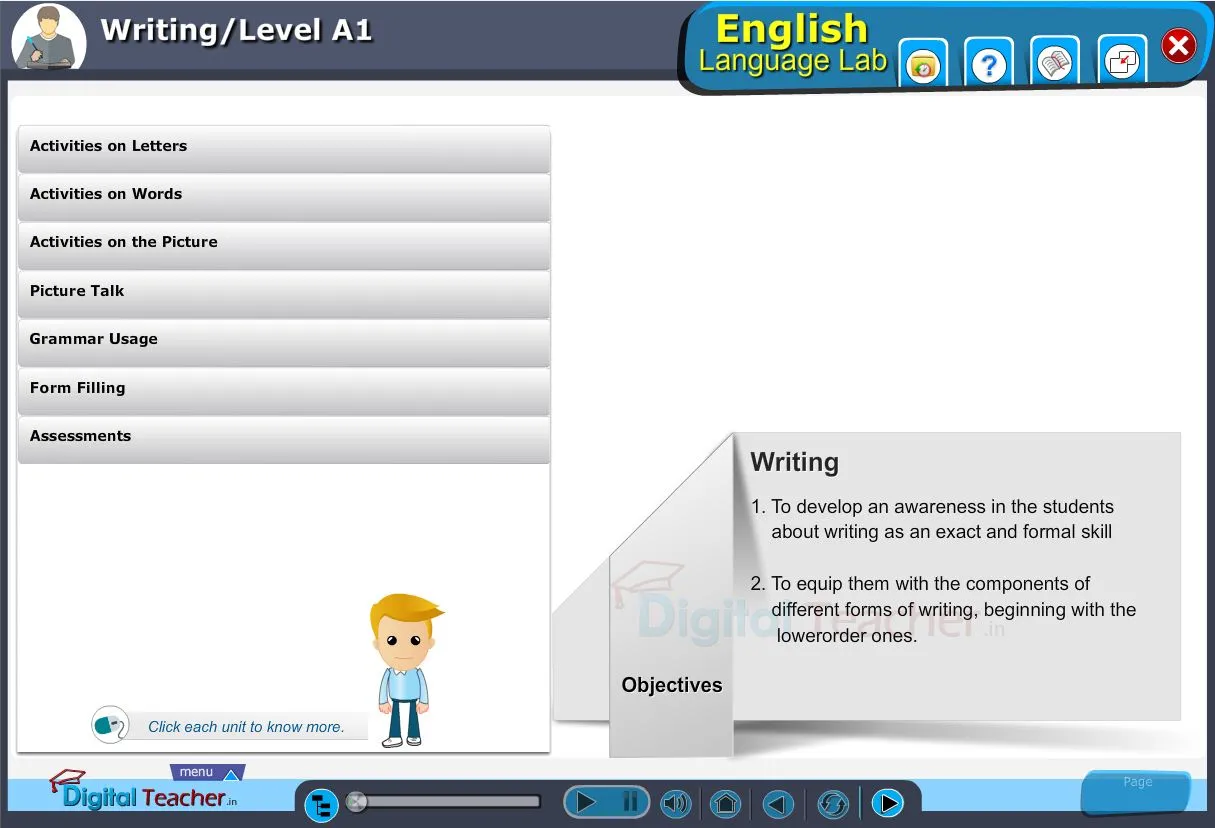
Task: Click objective 2 about components of writing
Action: (x=944, y=609)
